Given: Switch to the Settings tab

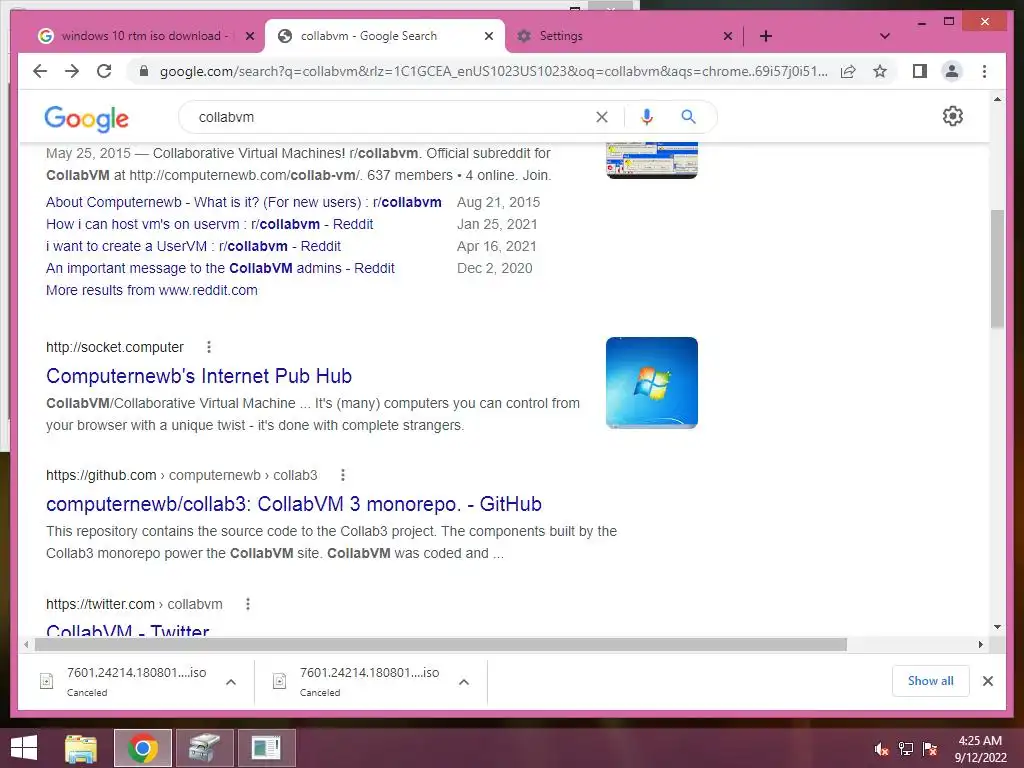Looking at the screenshot, I should click(624, 37).
